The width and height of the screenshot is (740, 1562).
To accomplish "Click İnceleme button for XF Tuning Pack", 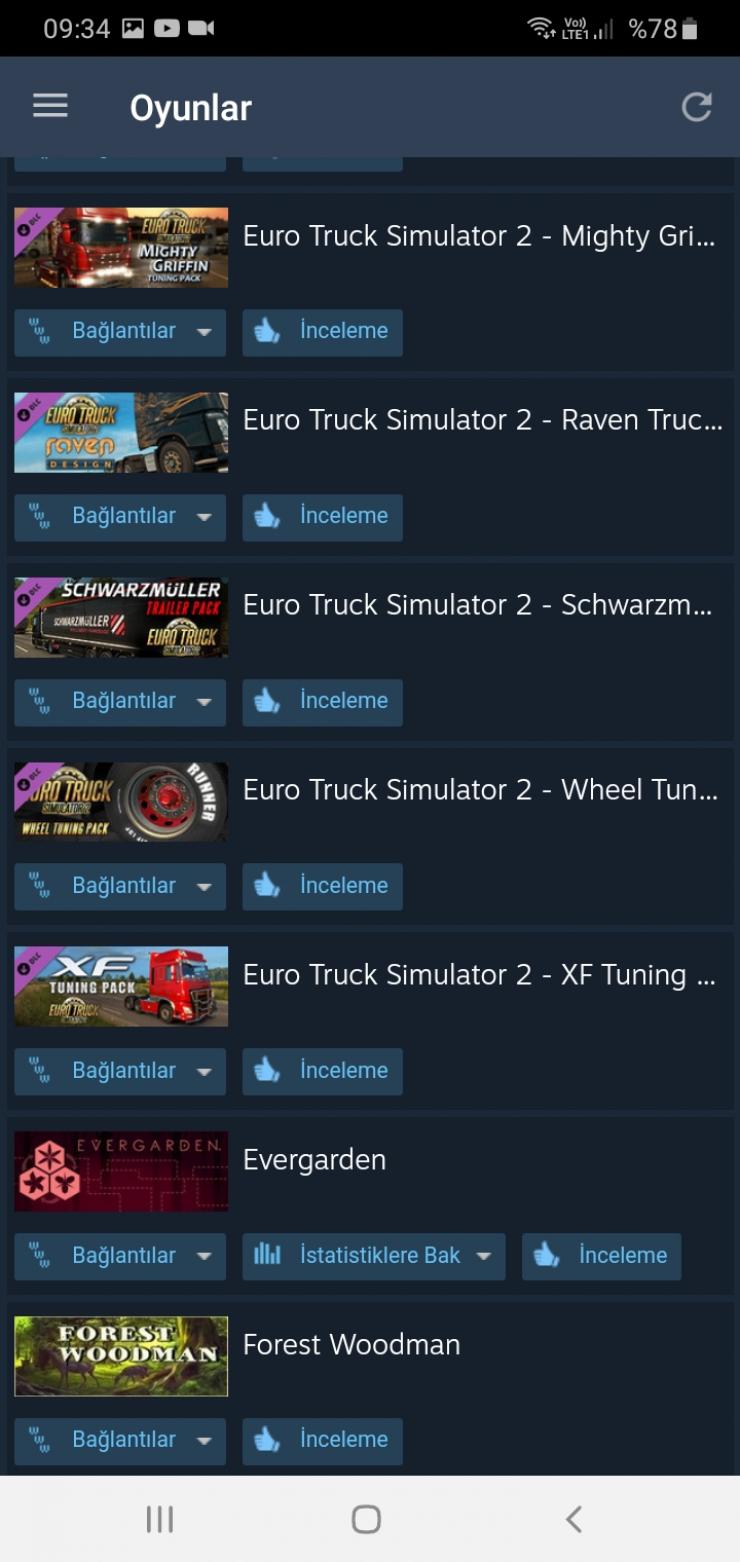I will point(322,1071).
